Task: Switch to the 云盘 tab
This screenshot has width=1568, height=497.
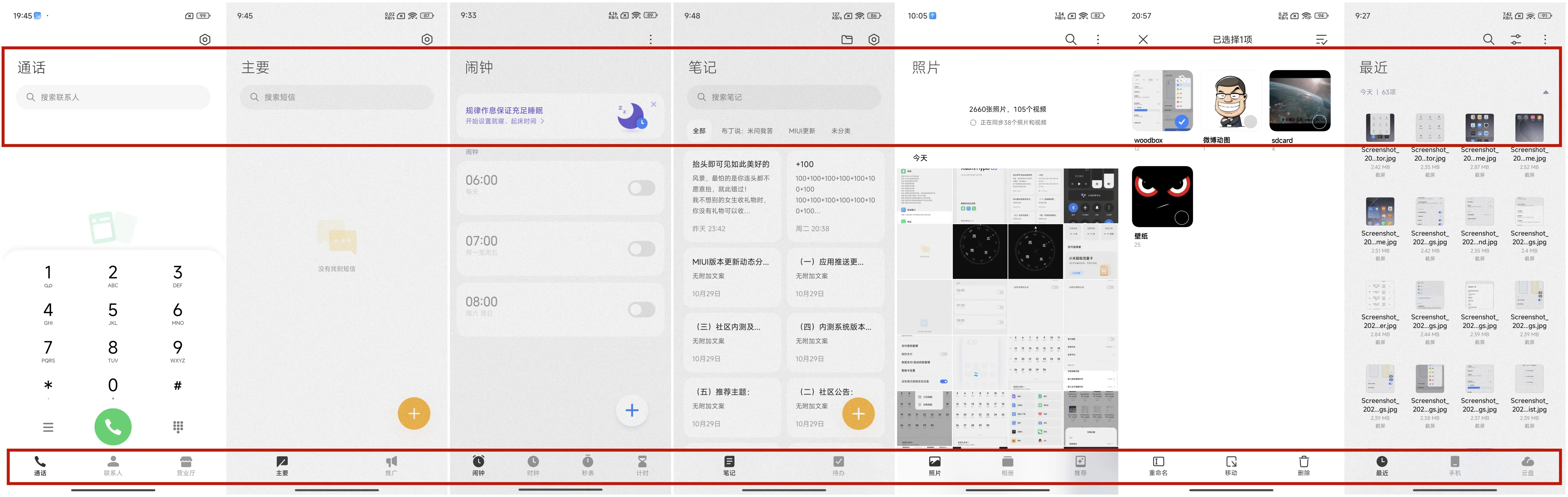Action: click(x=1528, y=466)
